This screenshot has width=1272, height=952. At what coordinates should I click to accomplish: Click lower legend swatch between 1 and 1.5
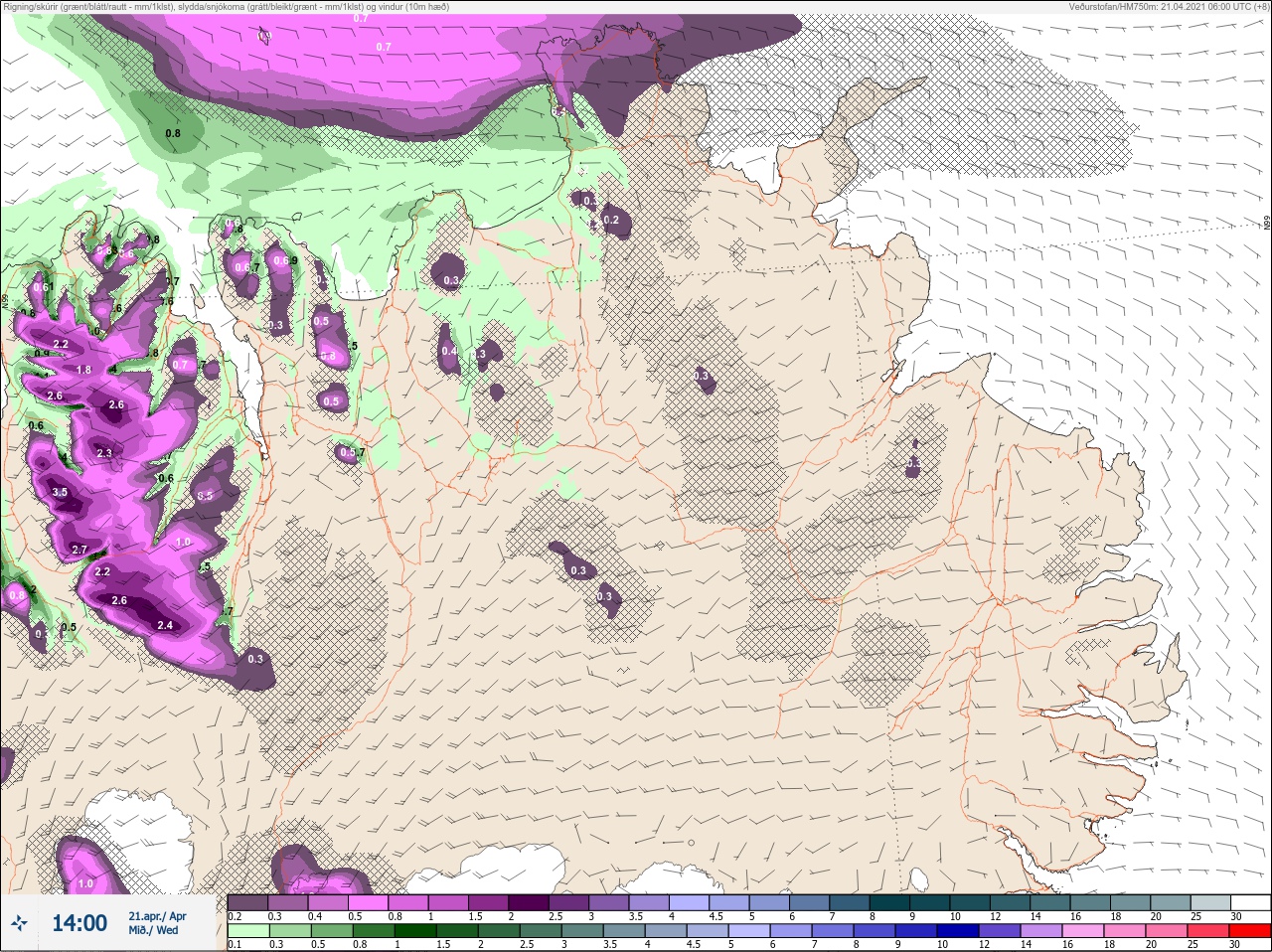[417, 931]
